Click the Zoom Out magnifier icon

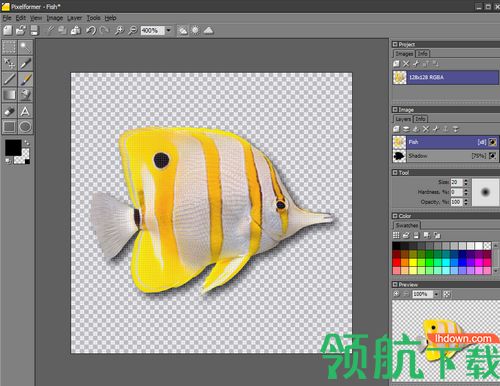tap(133, 31)
